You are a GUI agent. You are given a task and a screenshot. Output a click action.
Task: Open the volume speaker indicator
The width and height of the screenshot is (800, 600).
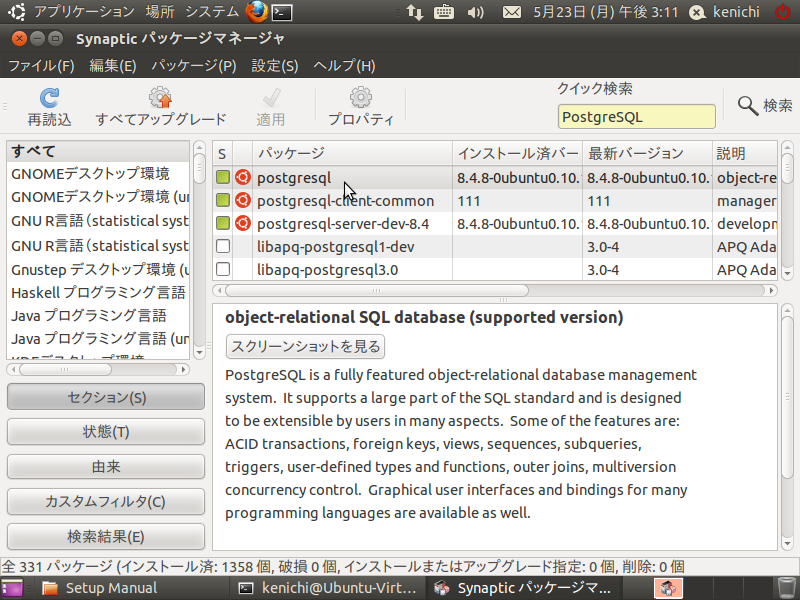476,12
